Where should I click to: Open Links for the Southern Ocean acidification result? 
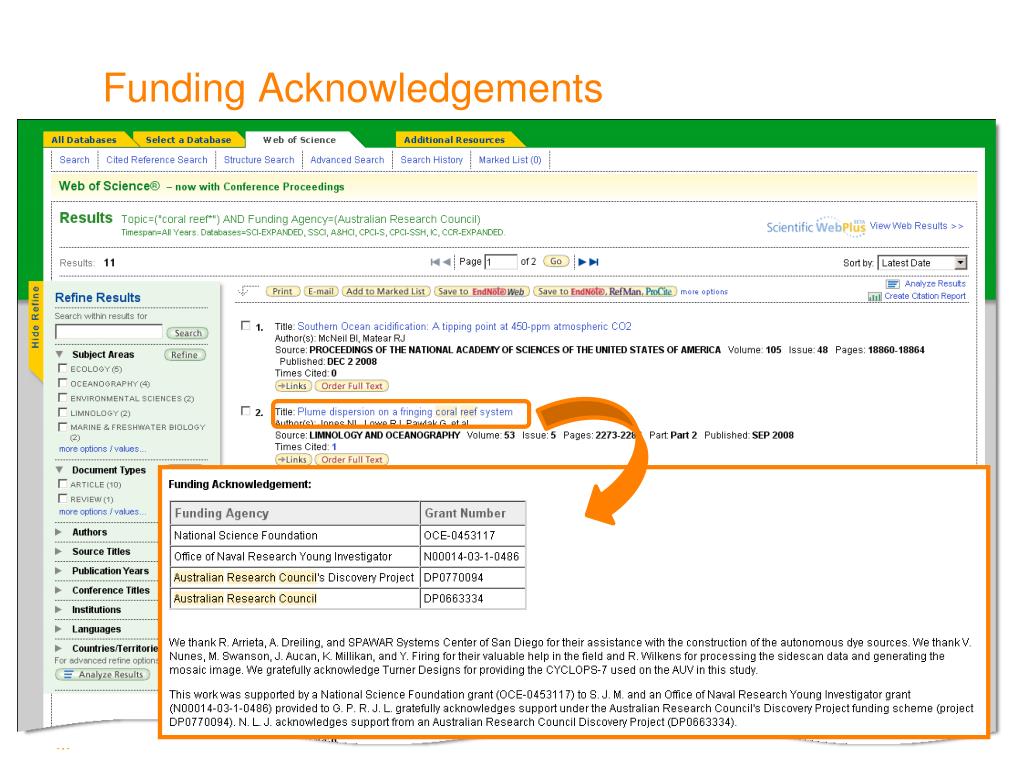tap(293, 386)
